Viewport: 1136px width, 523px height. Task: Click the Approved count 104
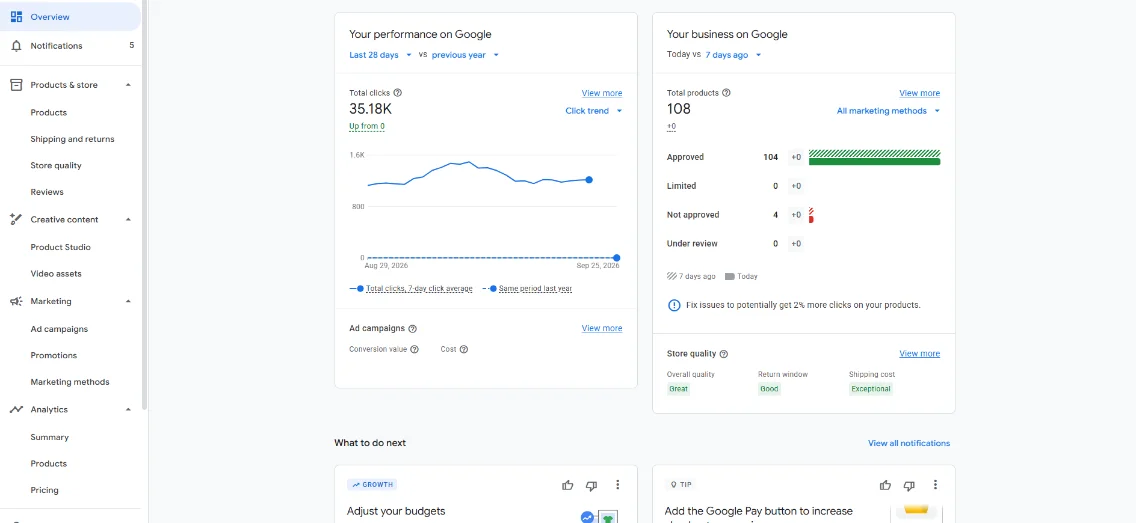(770, 157)
